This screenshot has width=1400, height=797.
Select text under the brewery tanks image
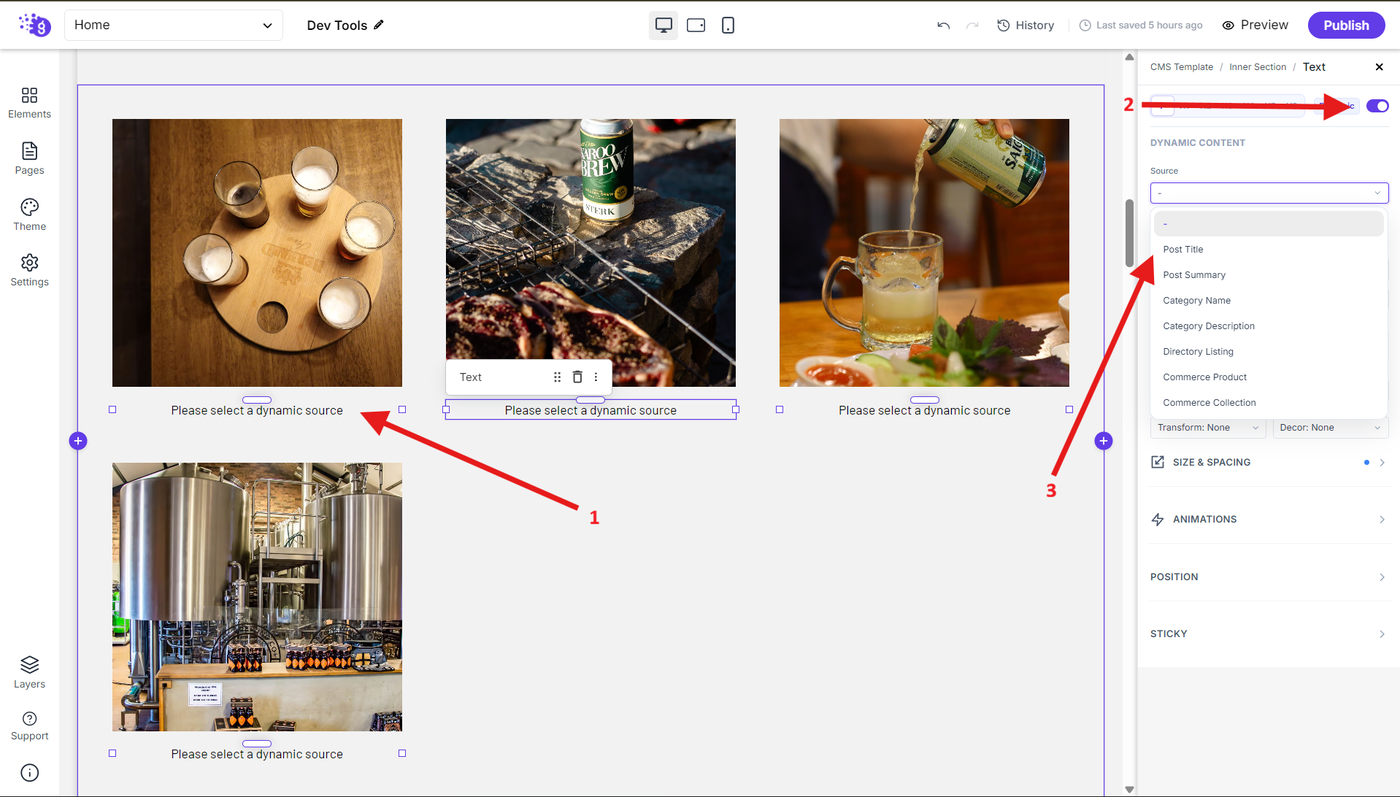point(257,754)
